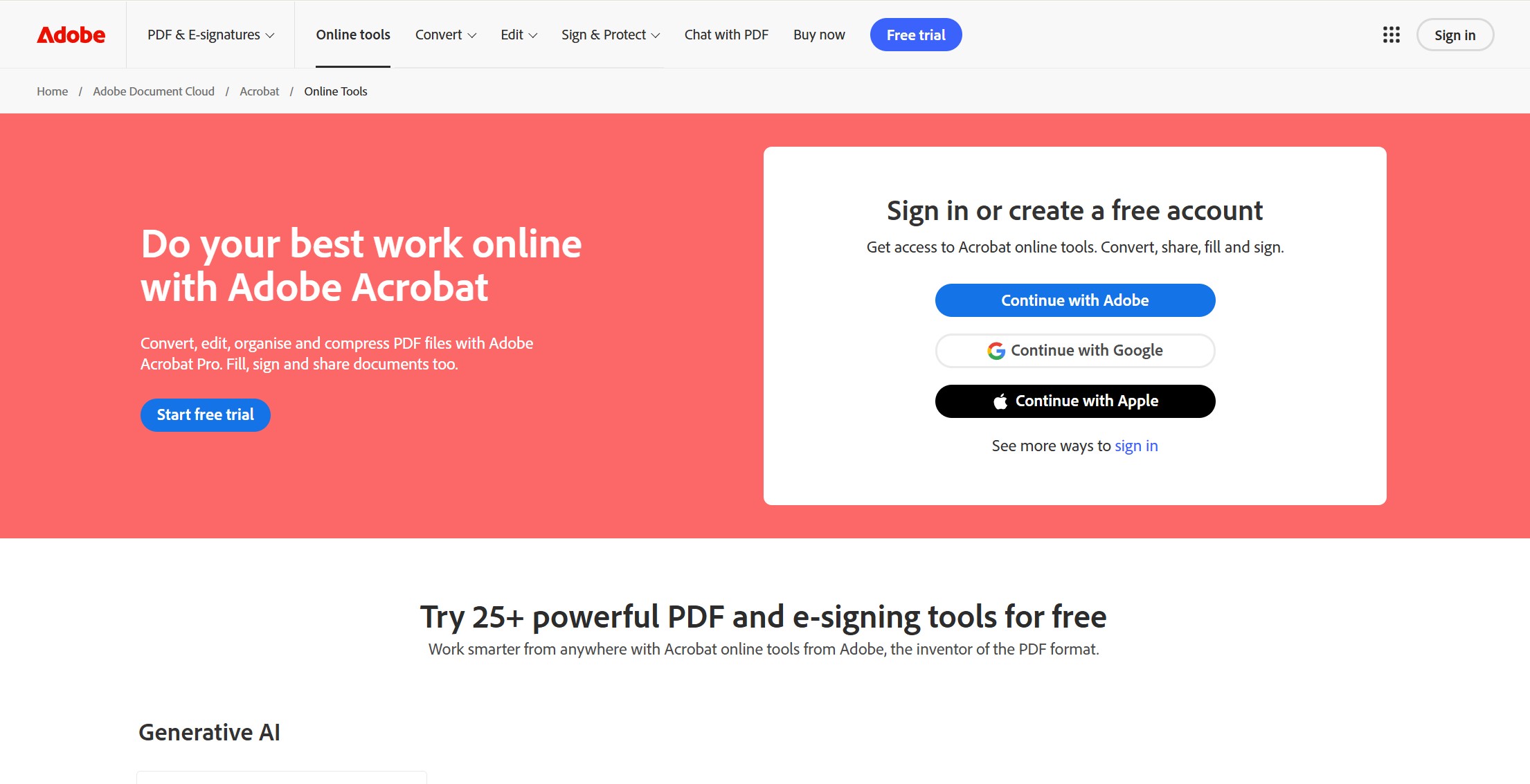Click Chat with PDF icon

pos(726,35)
